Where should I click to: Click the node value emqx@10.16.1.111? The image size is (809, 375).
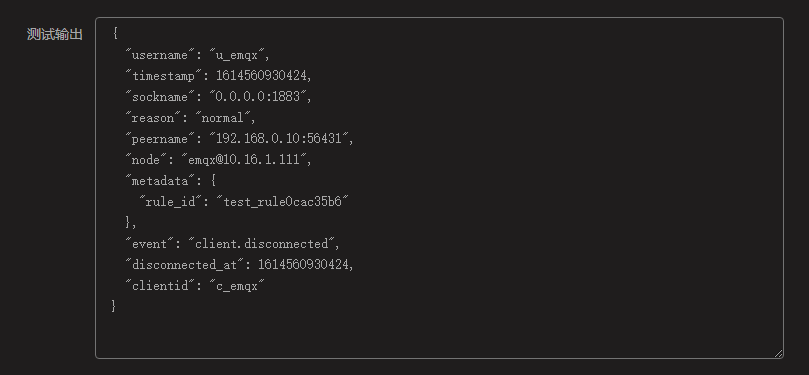tap(244, 159)
